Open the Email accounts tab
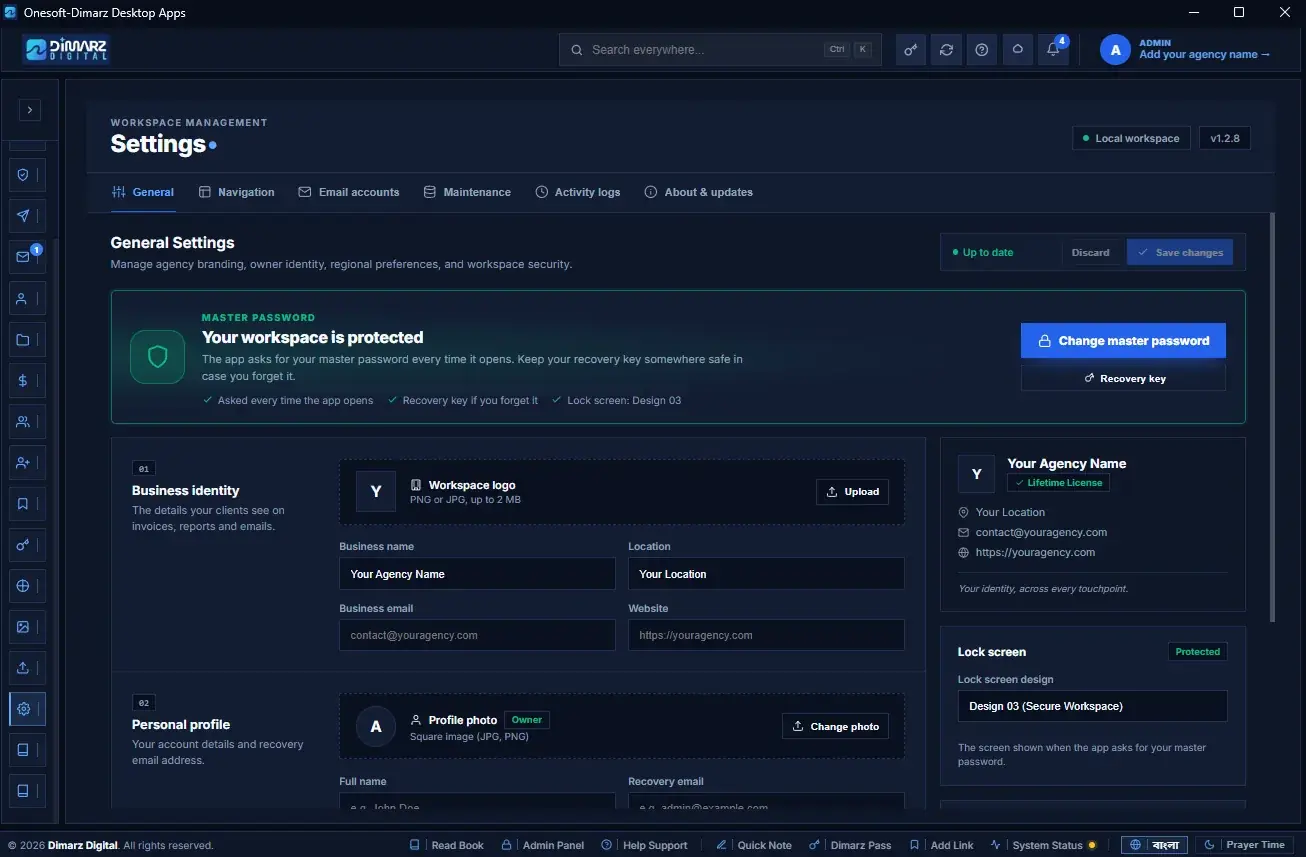 tap(348, 192)
